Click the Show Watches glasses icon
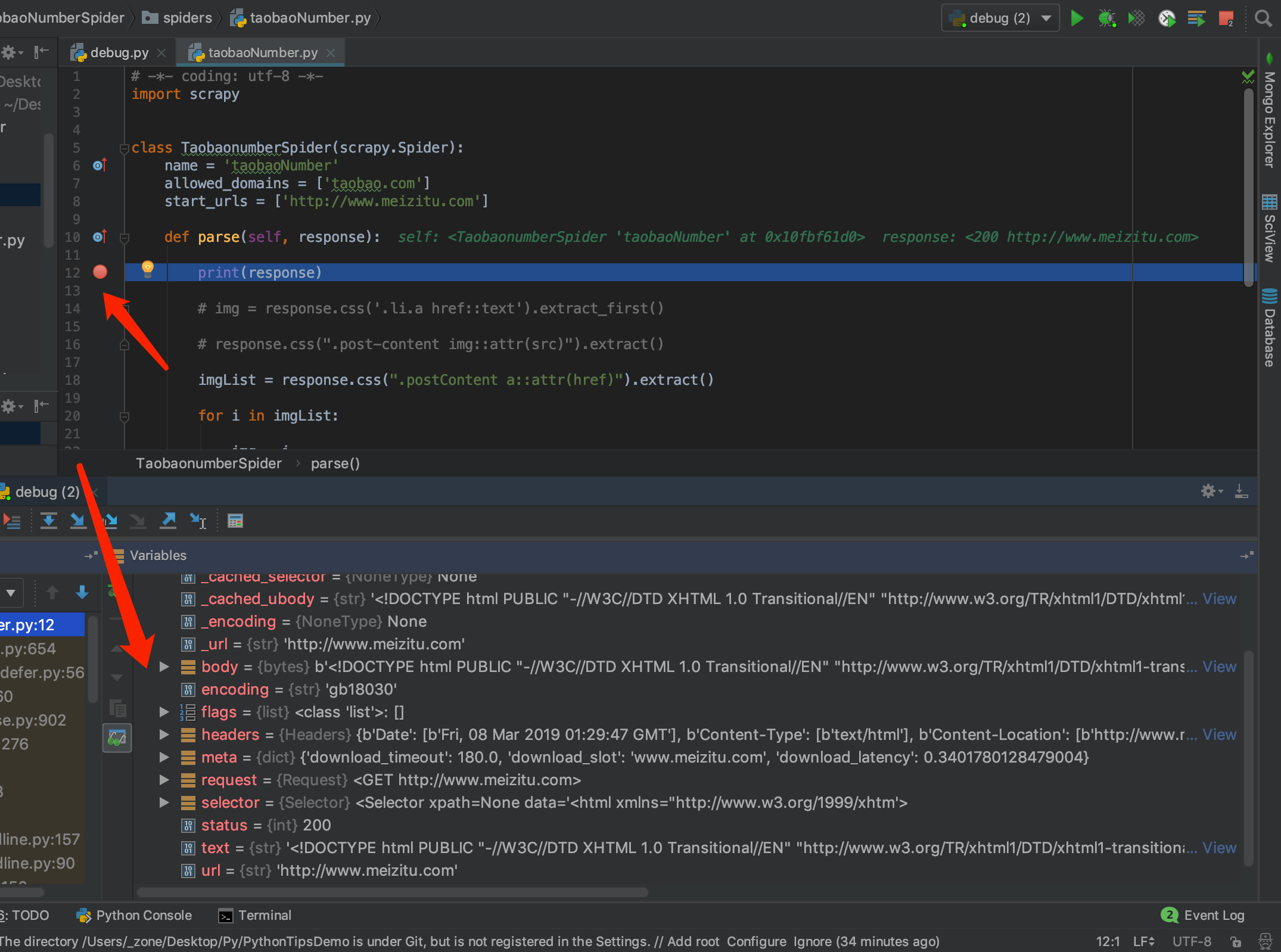 pos(117,739)
